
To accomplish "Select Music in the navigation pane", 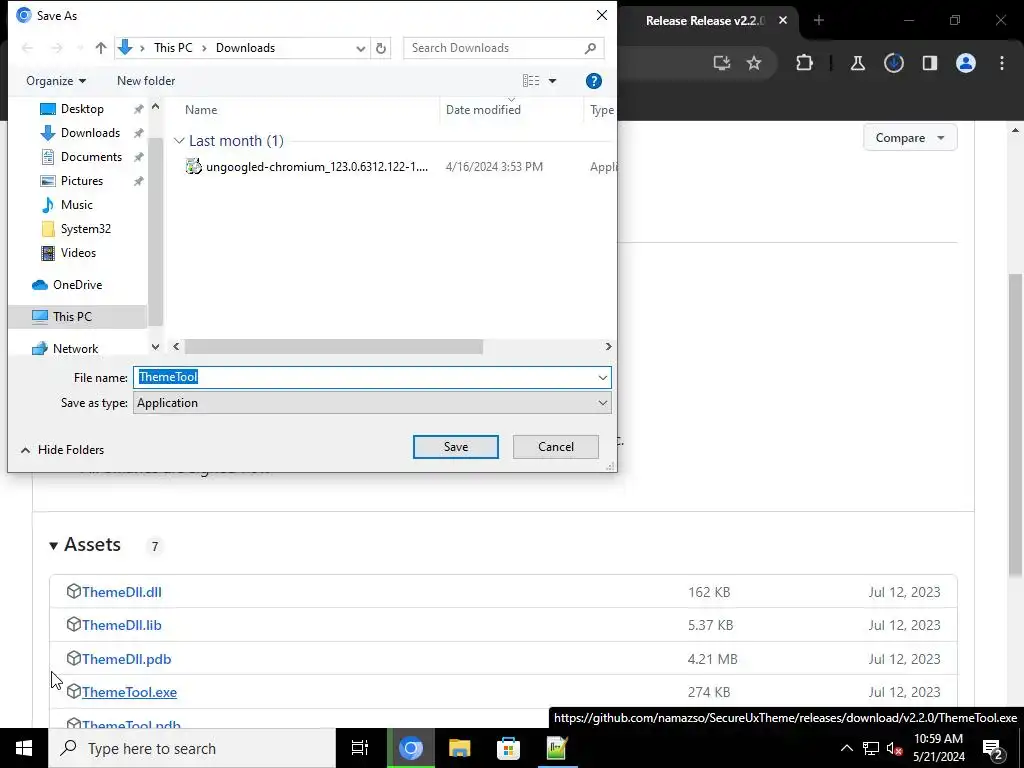I will (77, 205).
